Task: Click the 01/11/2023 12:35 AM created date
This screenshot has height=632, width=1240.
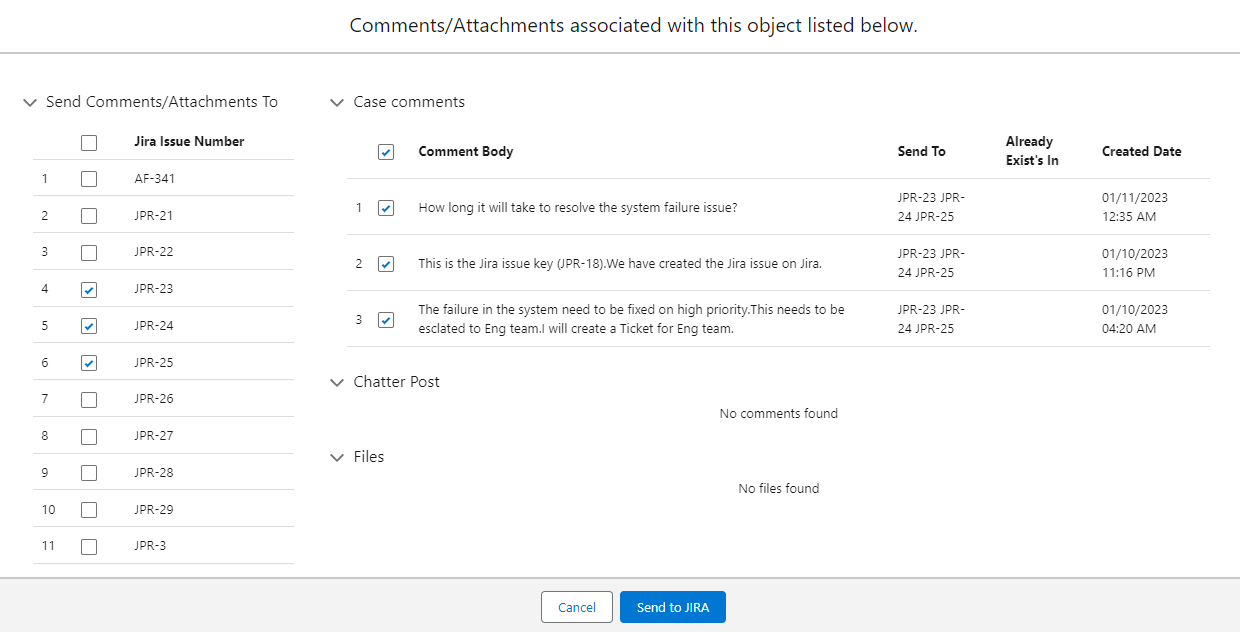Action: (1135, 207)
